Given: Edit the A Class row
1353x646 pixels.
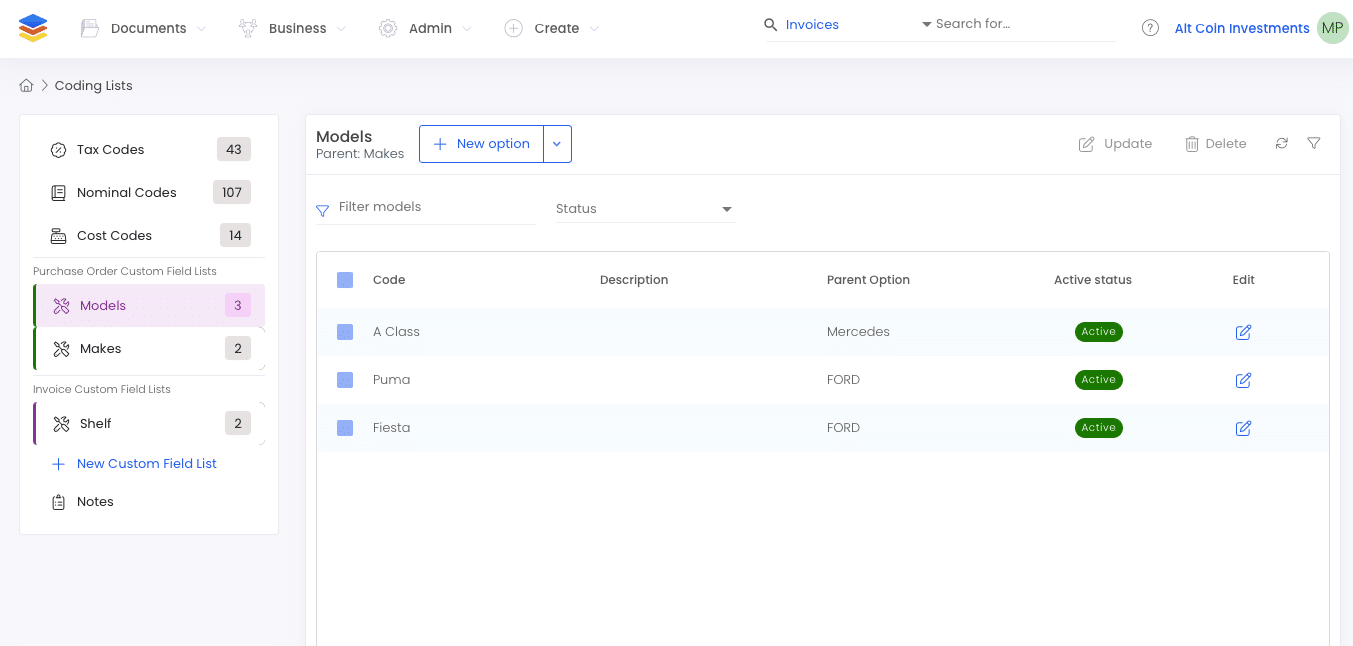Looking at the screenshot, I should pyautogui.click(x=1243, y=332).
